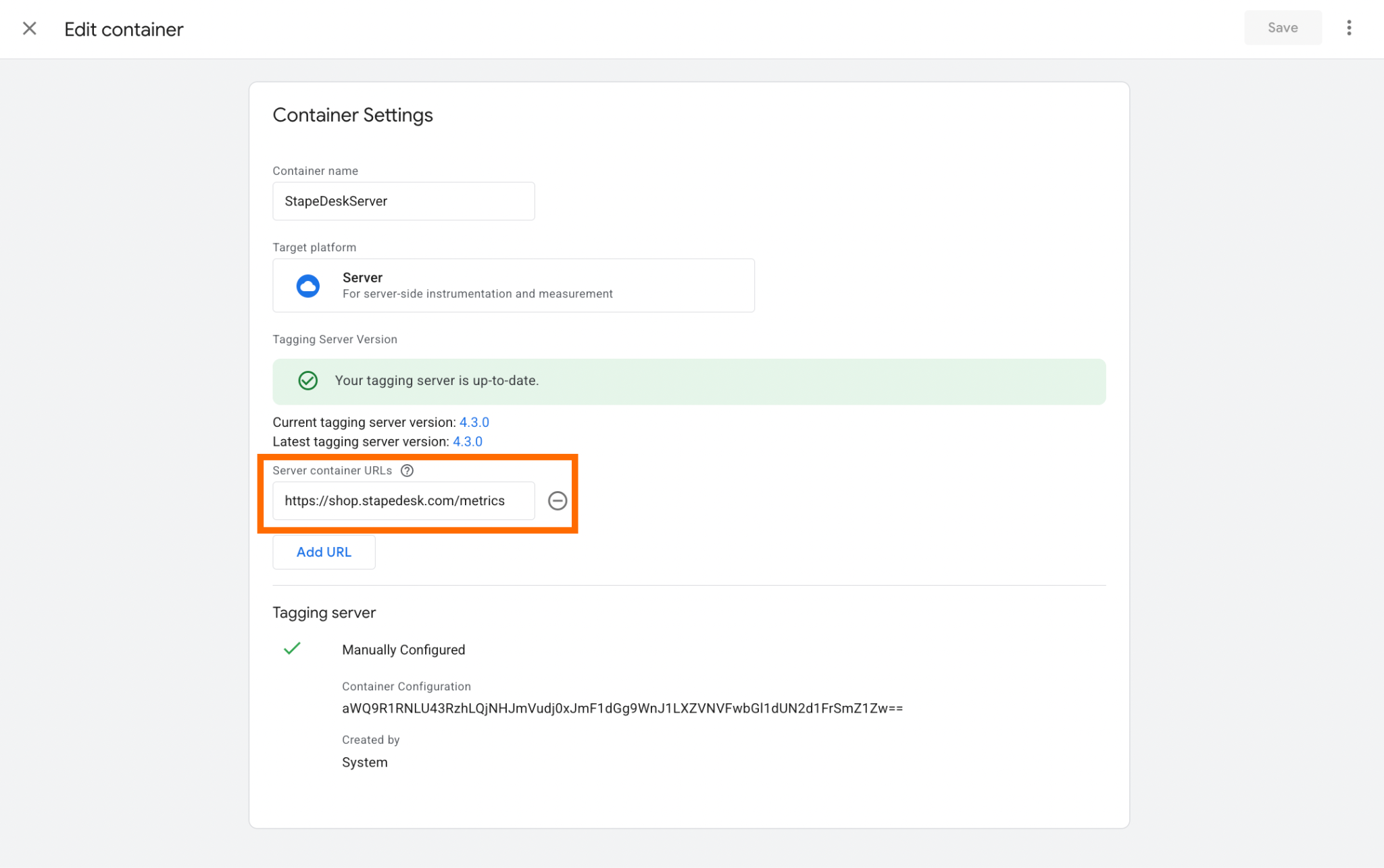
Task: Close the Edit container dialog
Action: click(29, 28)
